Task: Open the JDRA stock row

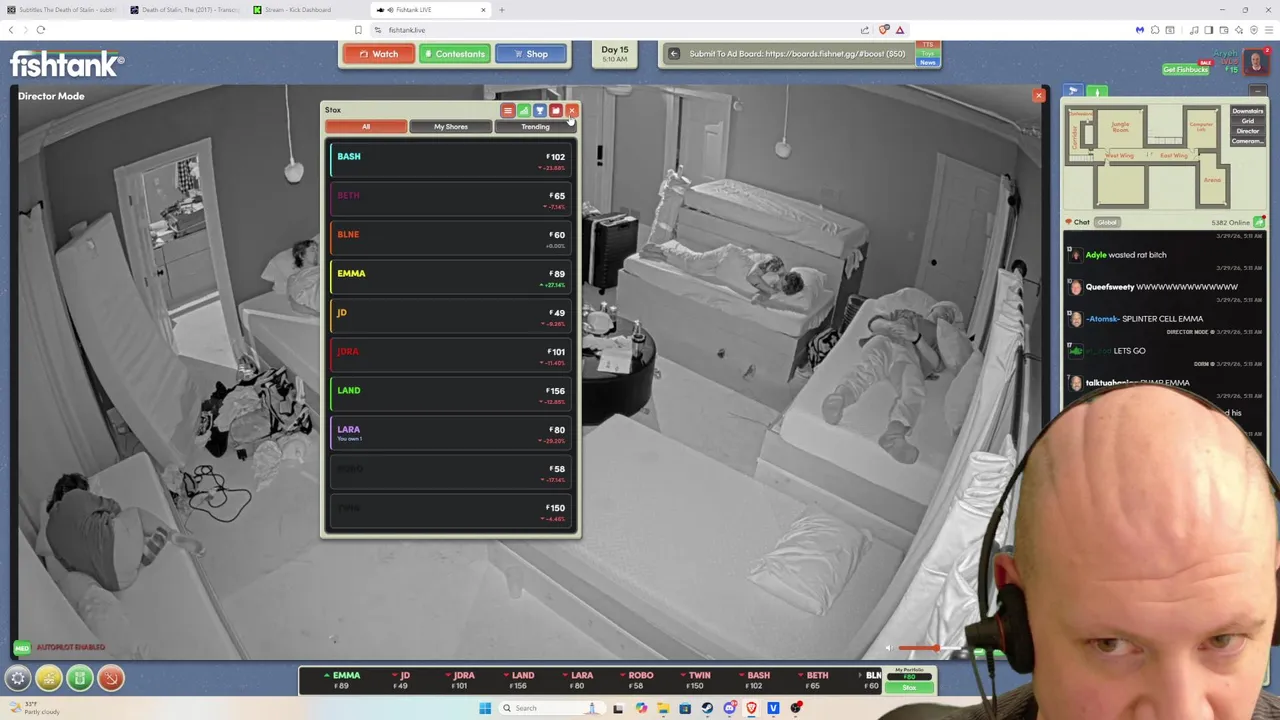Action: [450, 355]
